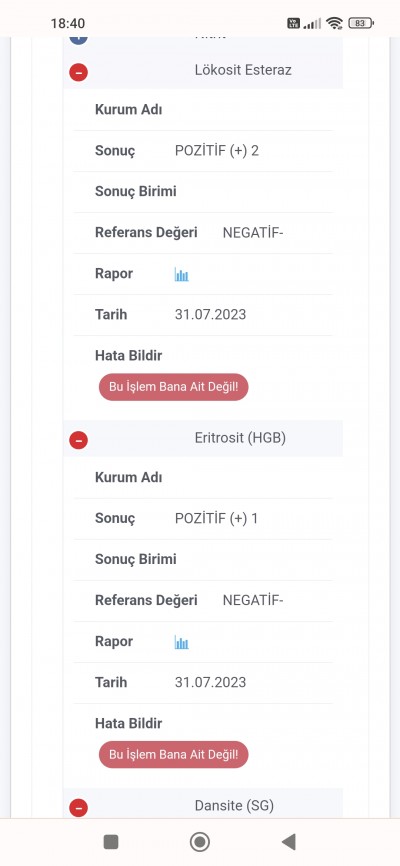Select the Lökosit Esteraz header title
400x866 pixels.
[243, 70]
